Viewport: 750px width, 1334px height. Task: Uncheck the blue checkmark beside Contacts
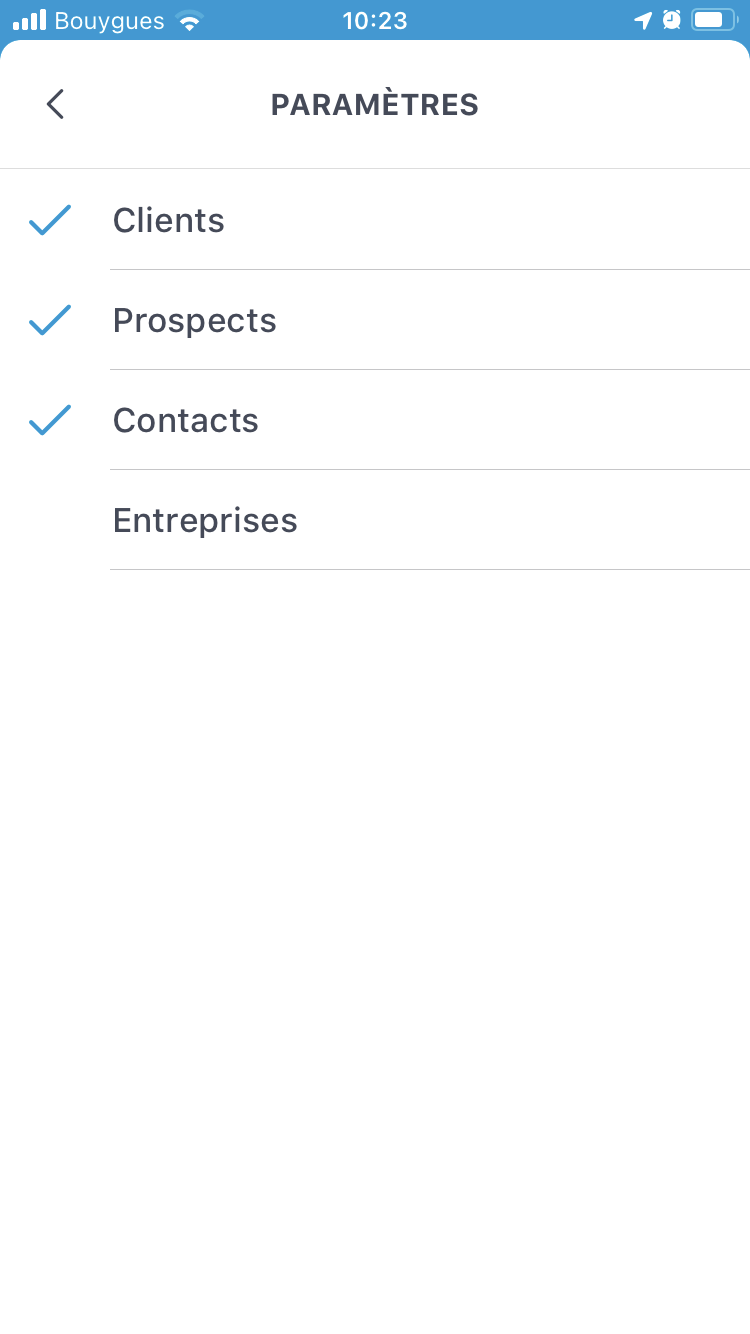50,420
